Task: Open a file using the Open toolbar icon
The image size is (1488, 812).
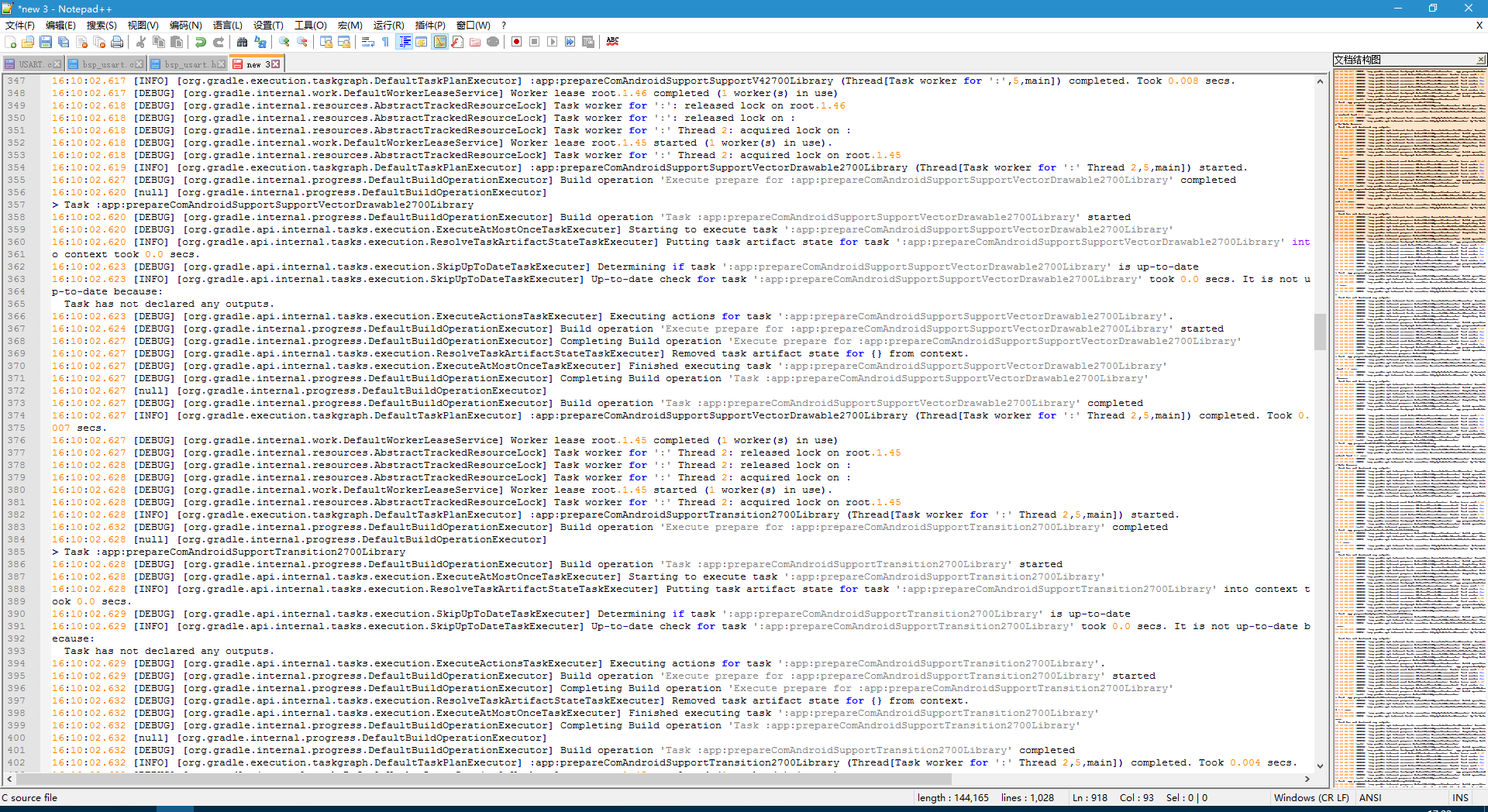Action: tap(28, 42)
